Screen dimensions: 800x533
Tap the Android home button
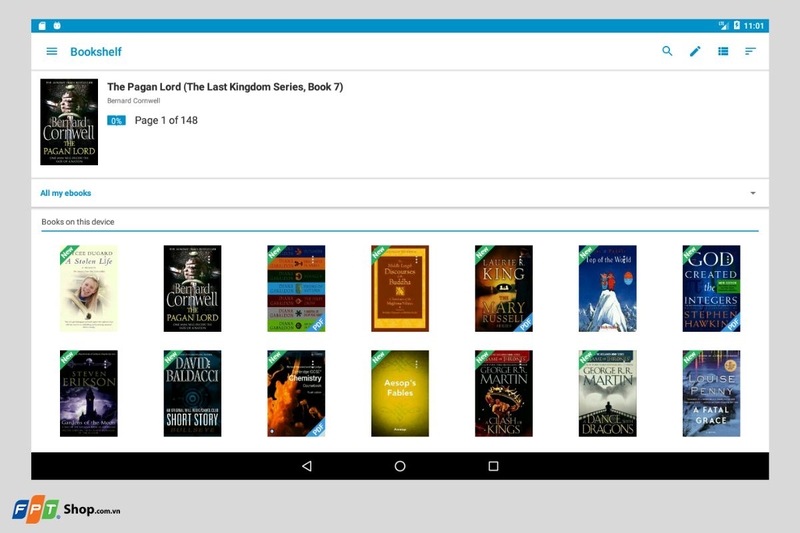point(400,466)
